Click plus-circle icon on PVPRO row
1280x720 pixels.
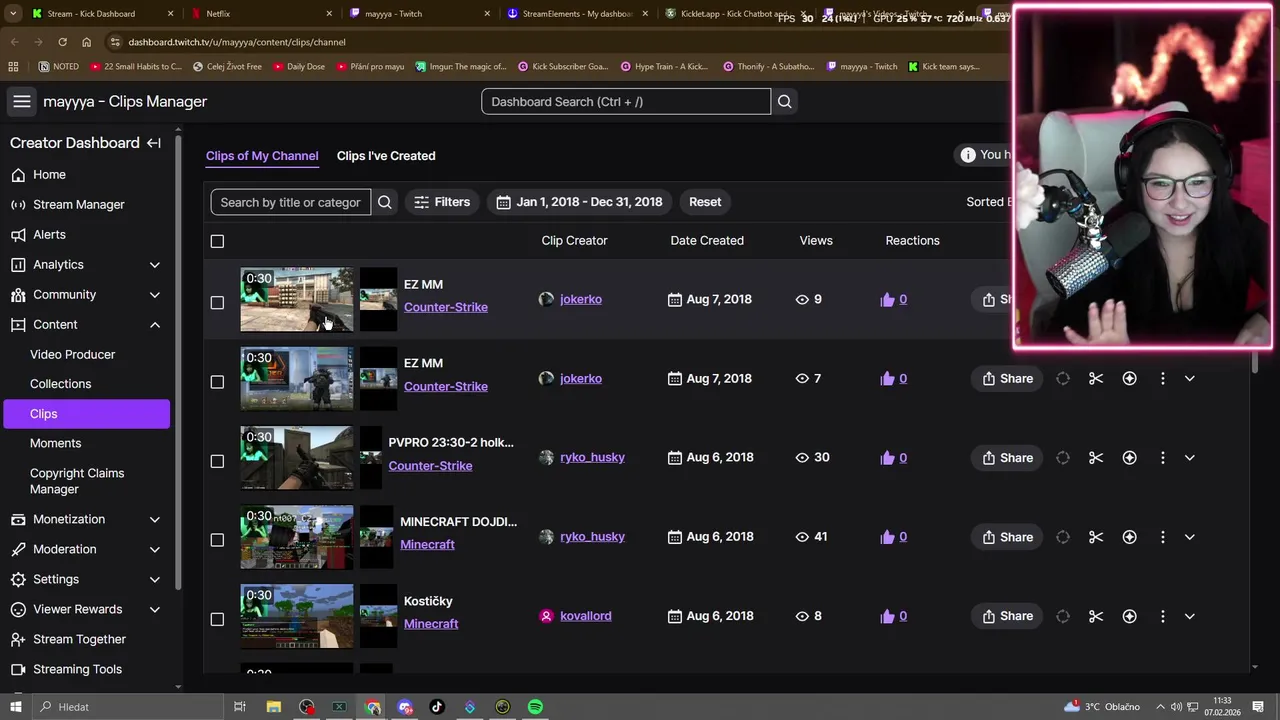coord(1129,457)
